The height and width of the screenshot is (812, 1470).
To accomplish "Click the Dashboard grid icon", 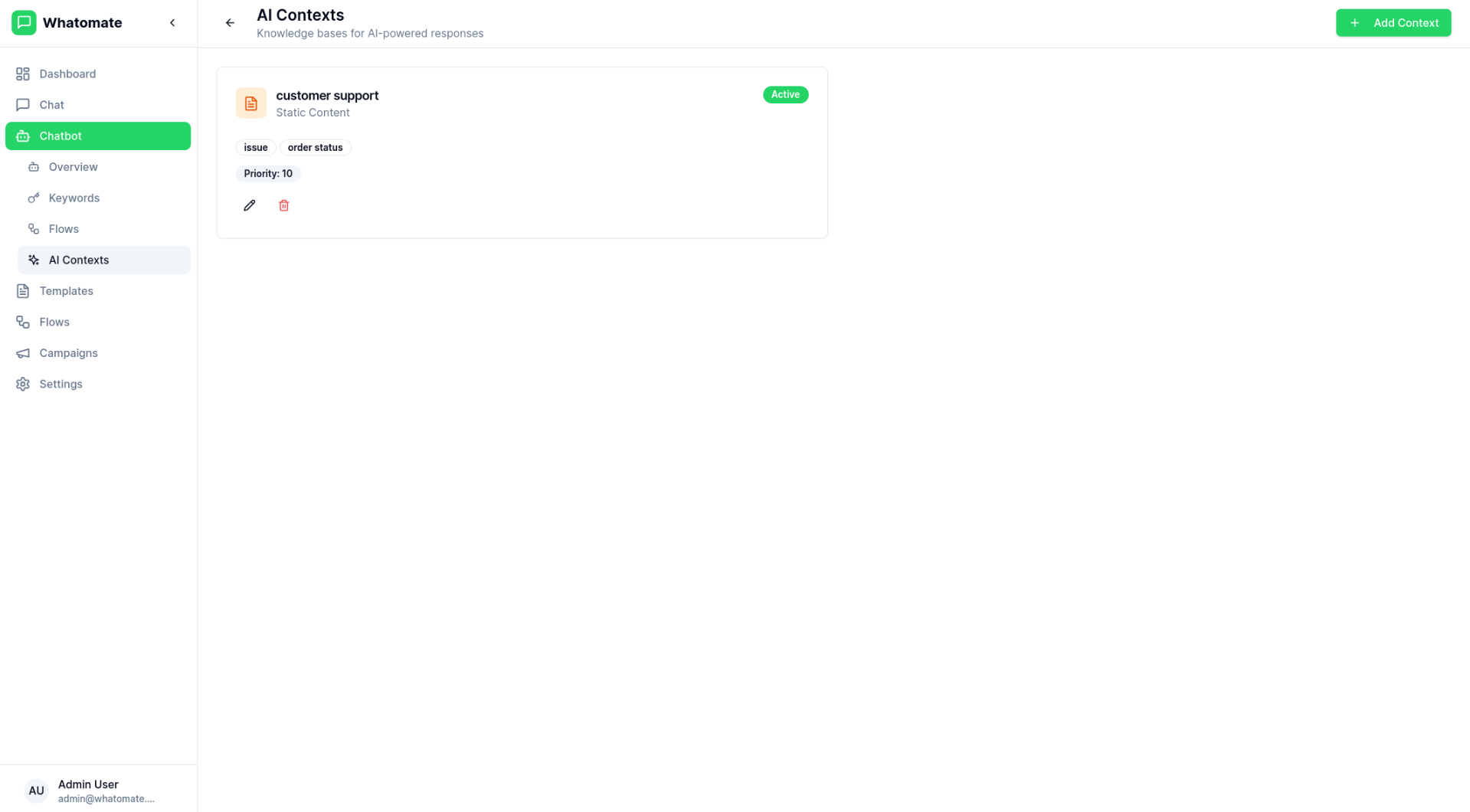I will [23, 74].
